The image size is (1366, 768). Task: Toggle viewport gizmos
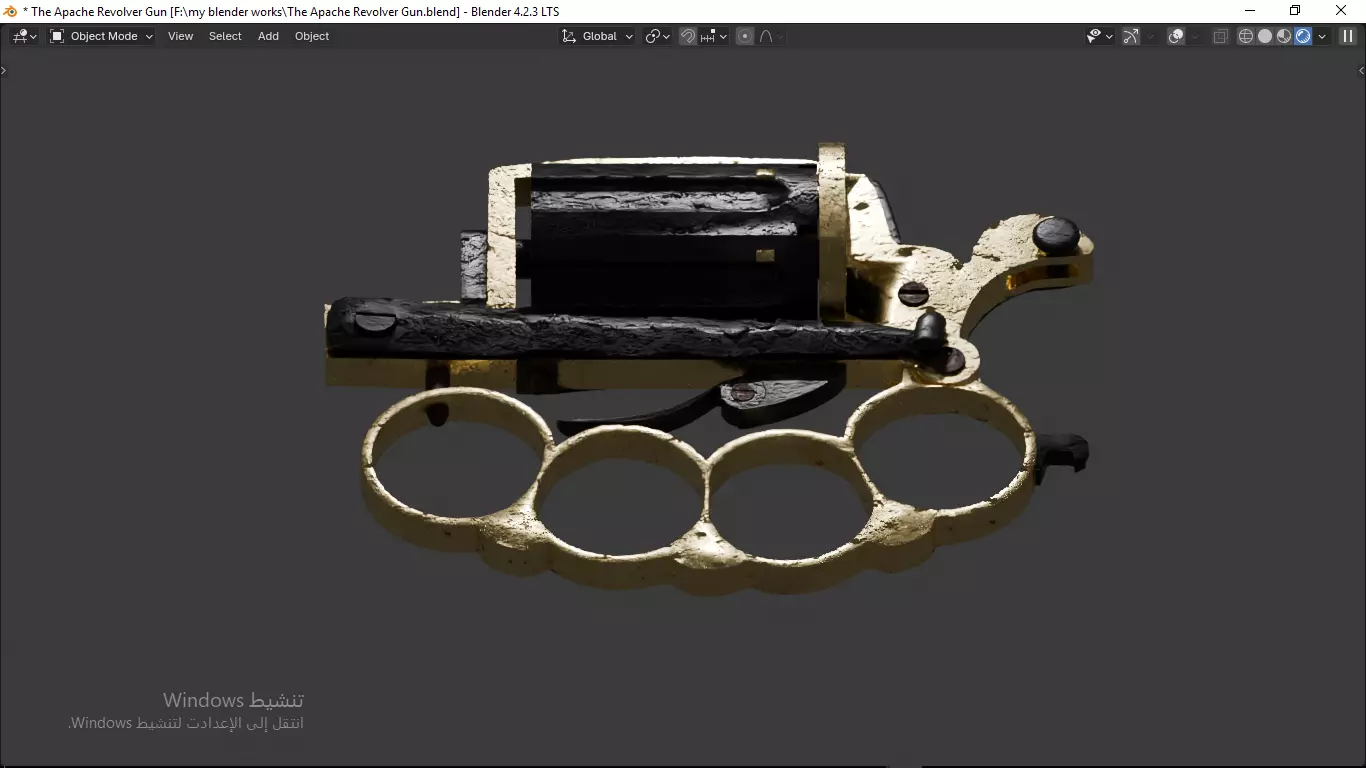click(x=1131, y=36)
